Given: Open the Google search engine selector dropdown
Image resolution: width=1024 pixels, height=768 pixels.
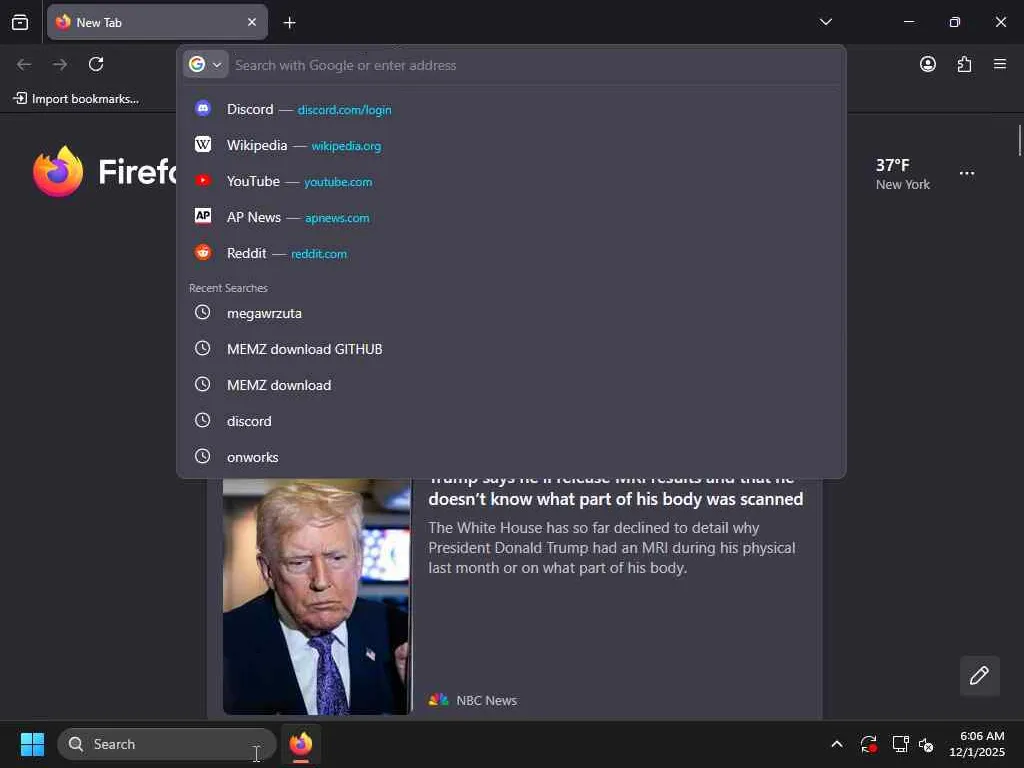Looking at the screenshot, I should 206,64.
